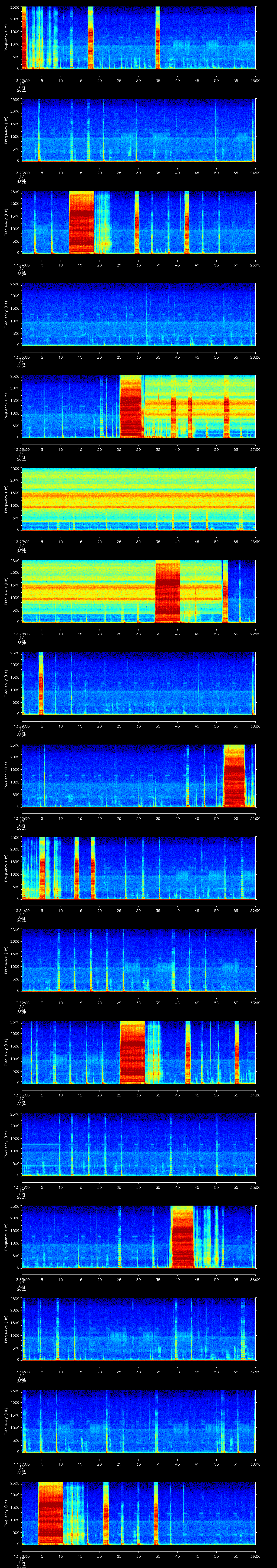Click the 29:00 end-of-axis label
Viewport: 277px width, 1568px height.
pyautogui.click(x=256, y=634)
